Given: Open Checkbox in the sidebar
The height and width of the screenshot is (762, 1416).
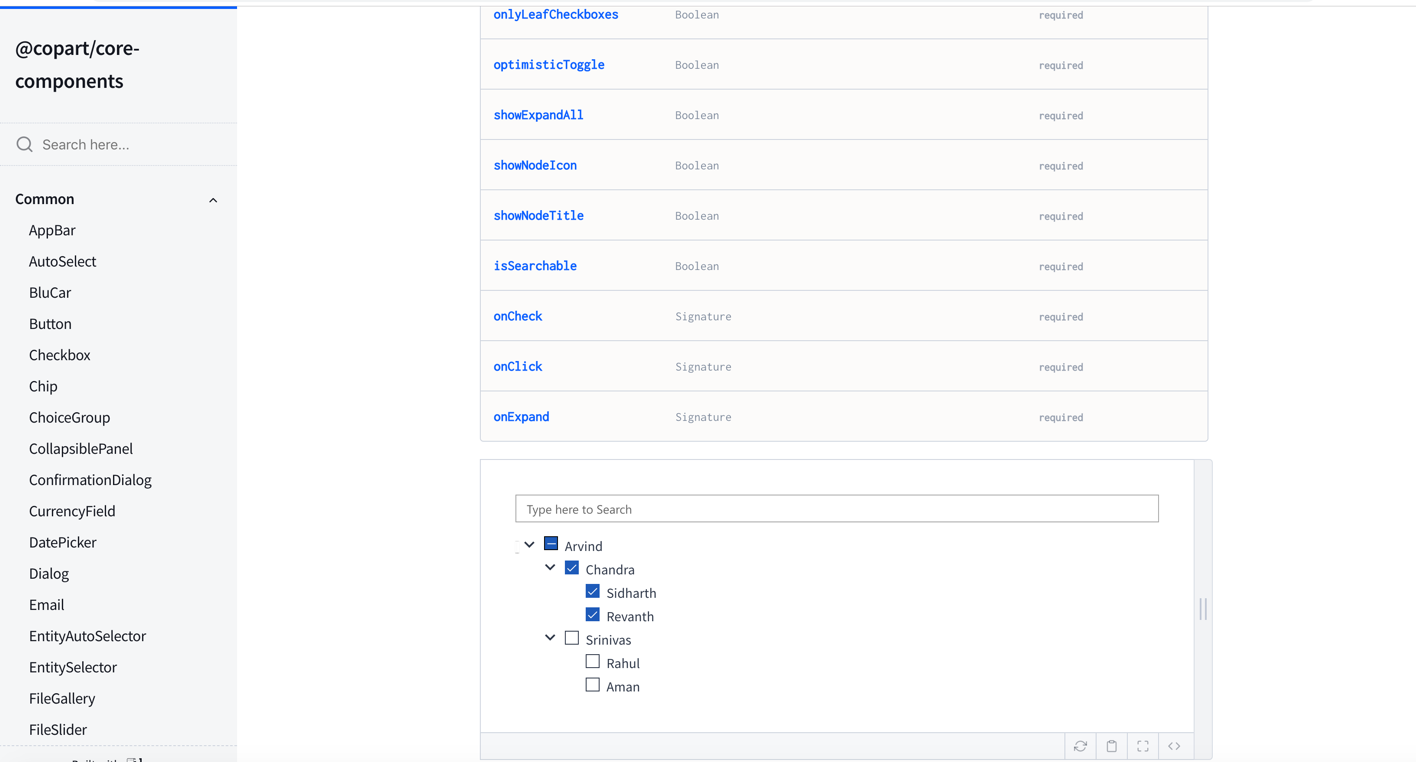Looking at the screenshot, I should tap(60, 355).
